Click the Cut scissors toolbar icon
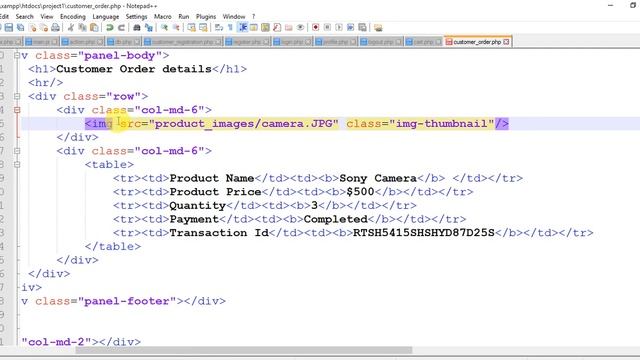This screenshot has width=640, height=360. (71, 28)
